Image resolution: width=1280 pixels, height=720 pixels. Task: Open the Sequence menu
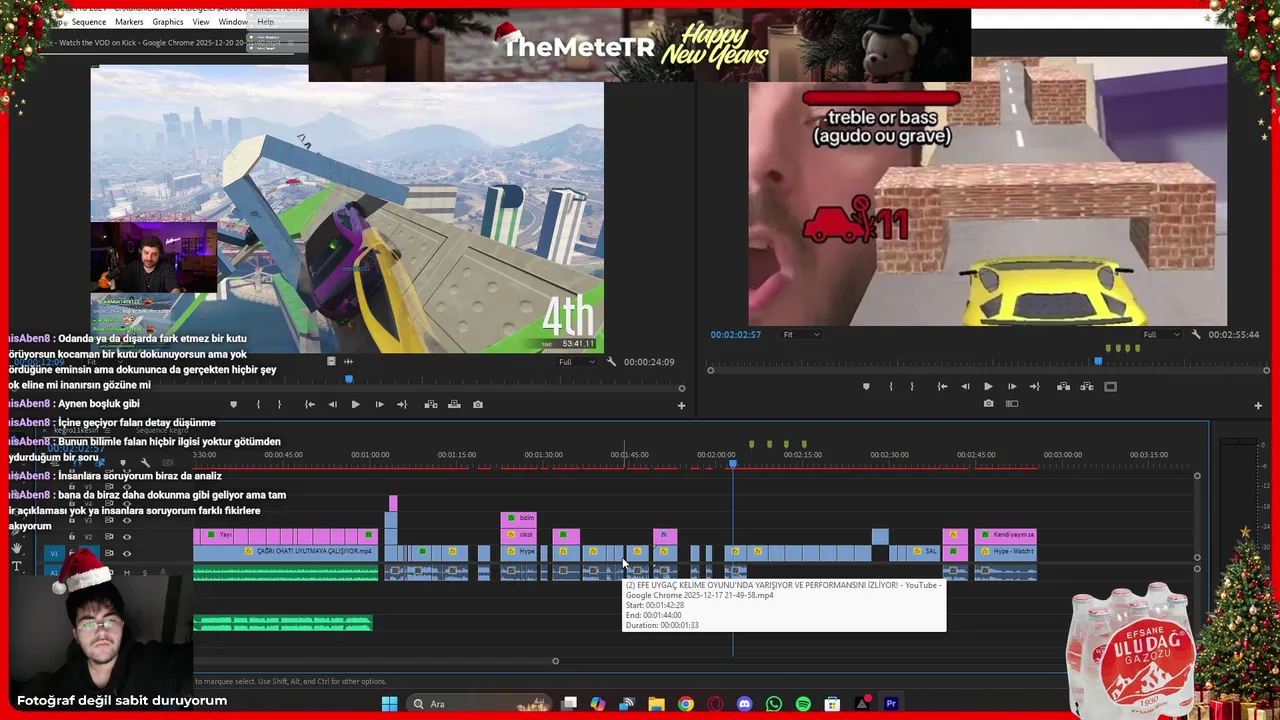(x=89, y=22)
